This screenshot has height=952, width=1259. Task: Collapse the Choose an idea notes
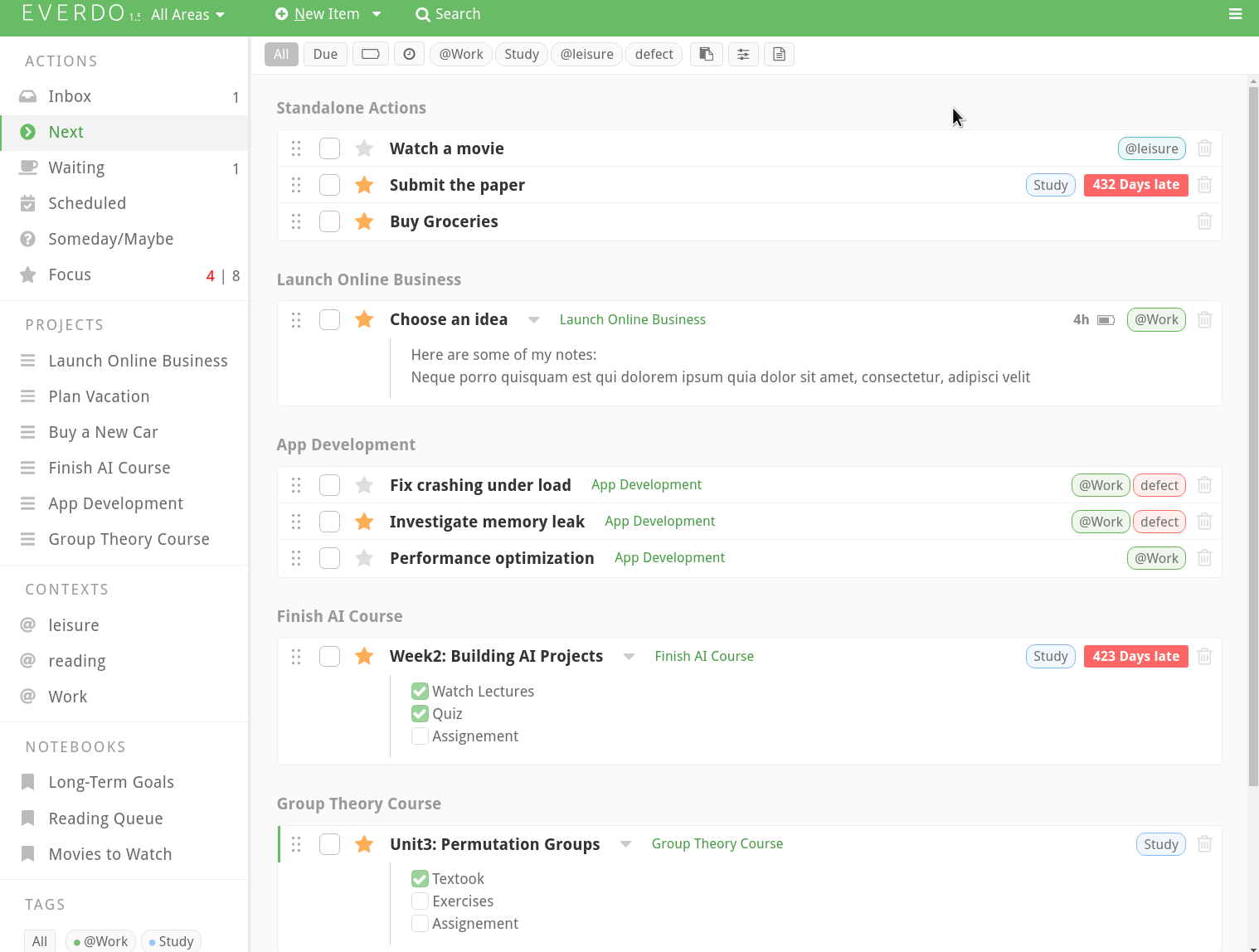(x=534, y=320)
